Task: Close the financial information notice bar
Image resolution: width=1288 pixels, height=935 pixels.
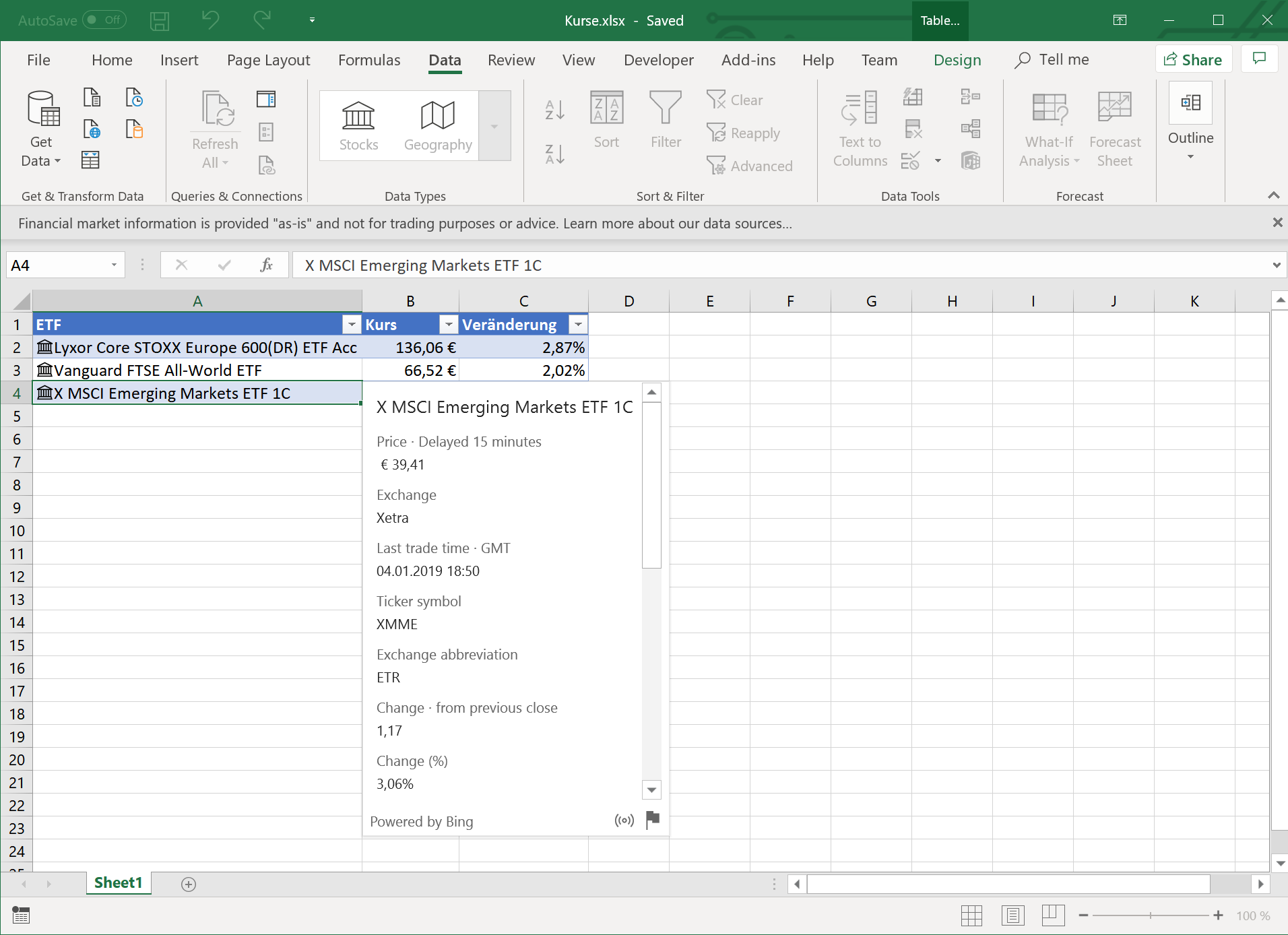Action: 1277,223
